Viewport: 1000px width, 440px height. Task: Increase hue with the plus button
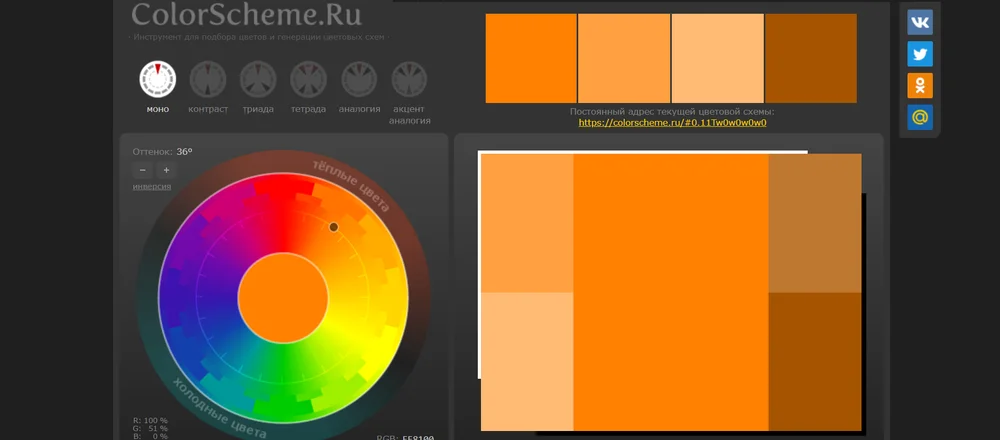165,170
